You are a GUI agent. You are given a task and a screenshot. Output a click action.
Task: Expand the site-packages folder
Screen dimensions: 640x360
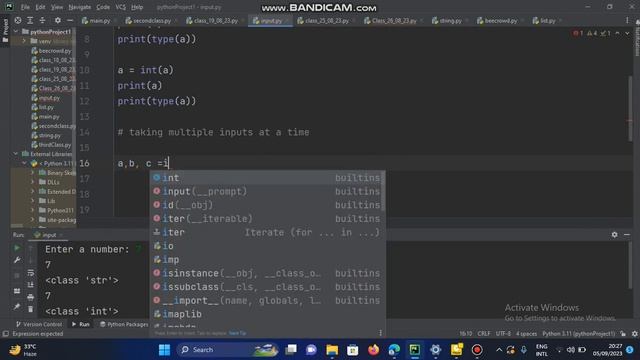(x=33, y=220)
